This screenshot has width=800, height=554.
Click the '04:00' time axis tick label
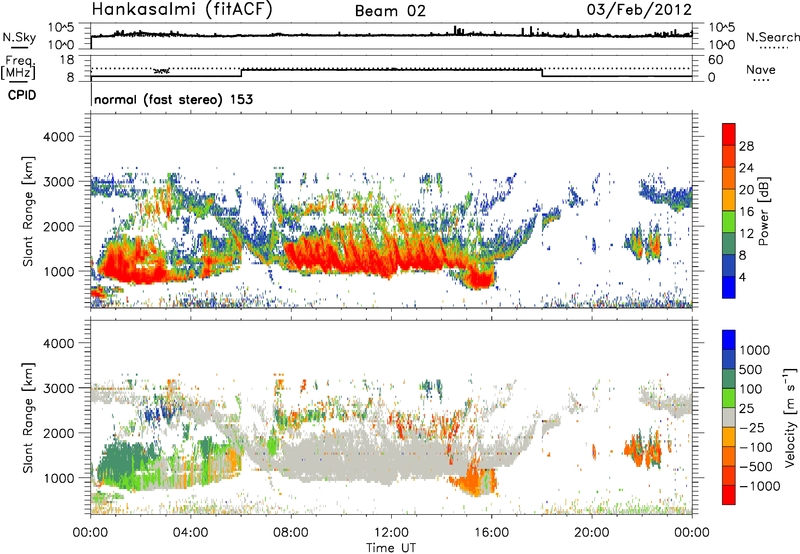[x=190, y=533]
